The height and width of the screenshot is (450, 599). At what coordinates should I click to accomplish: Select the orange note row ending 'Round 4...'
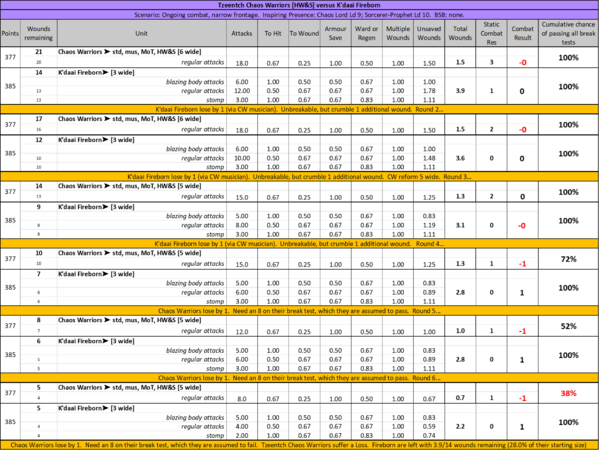(300, 244)
